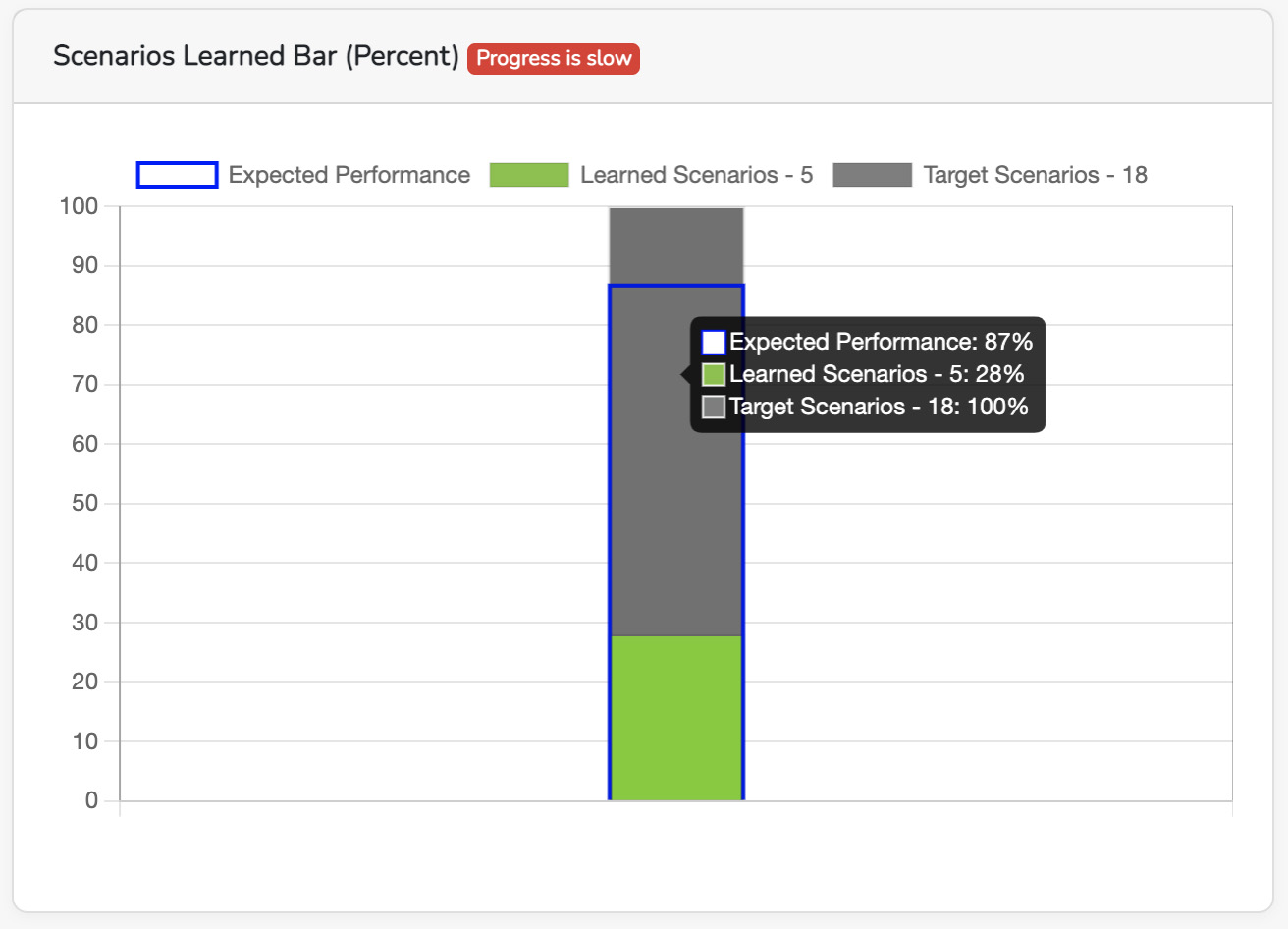Click the green swatch in the tooltip
1288x929 pixels.
(x=714, y=375)
